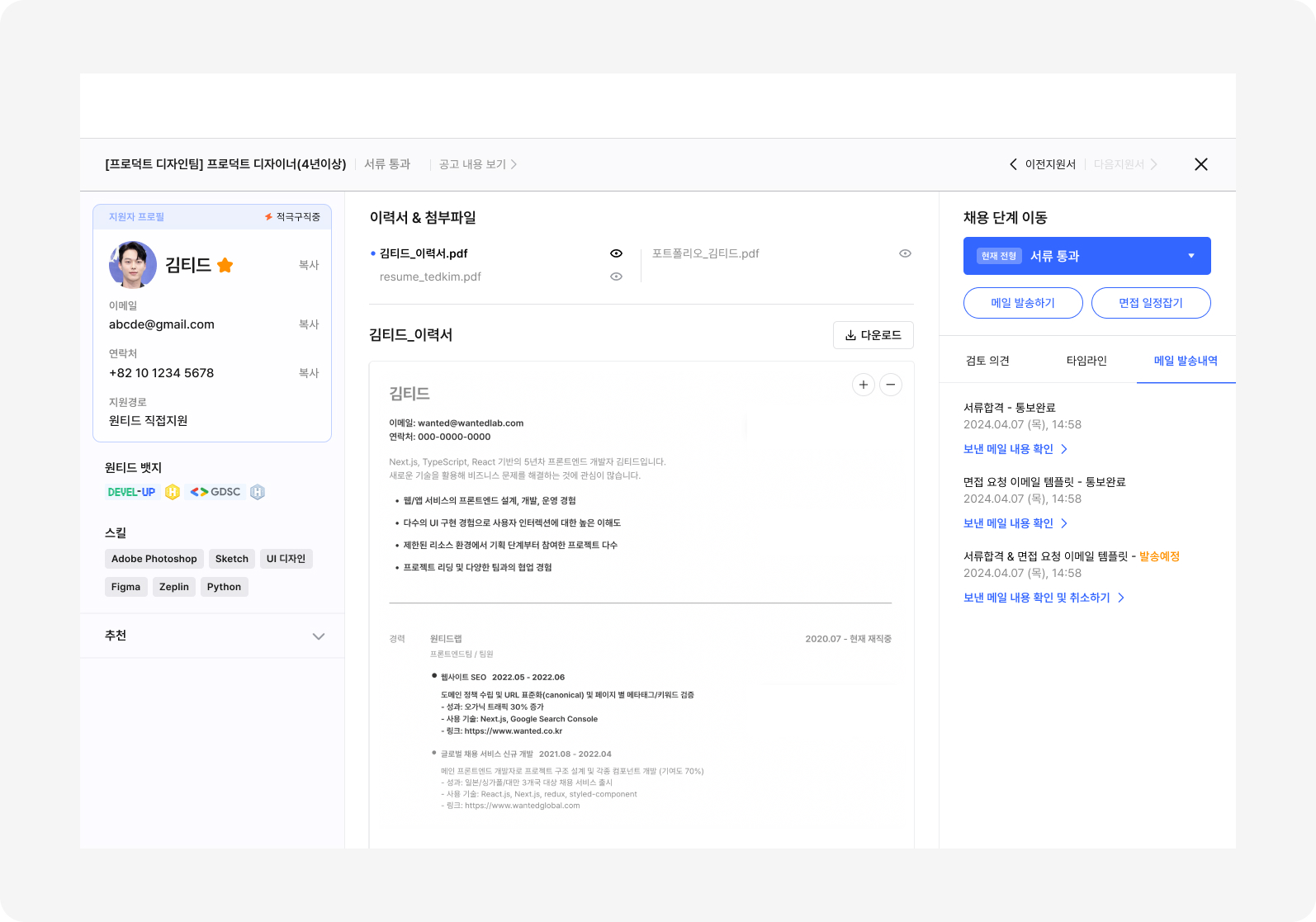Click the 김티드 profile photo
The height and width of the screenshot is (922, 1316).
133,265
